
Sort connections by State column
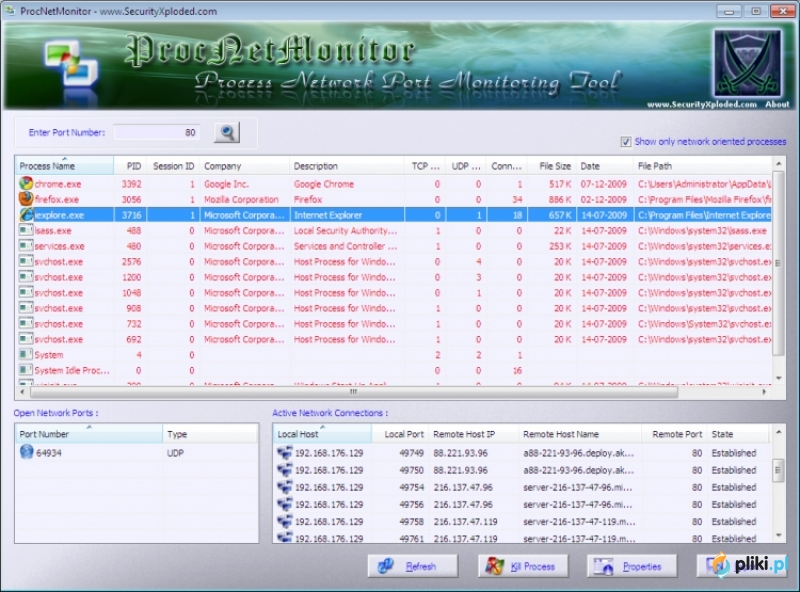(x=738, y=434)
